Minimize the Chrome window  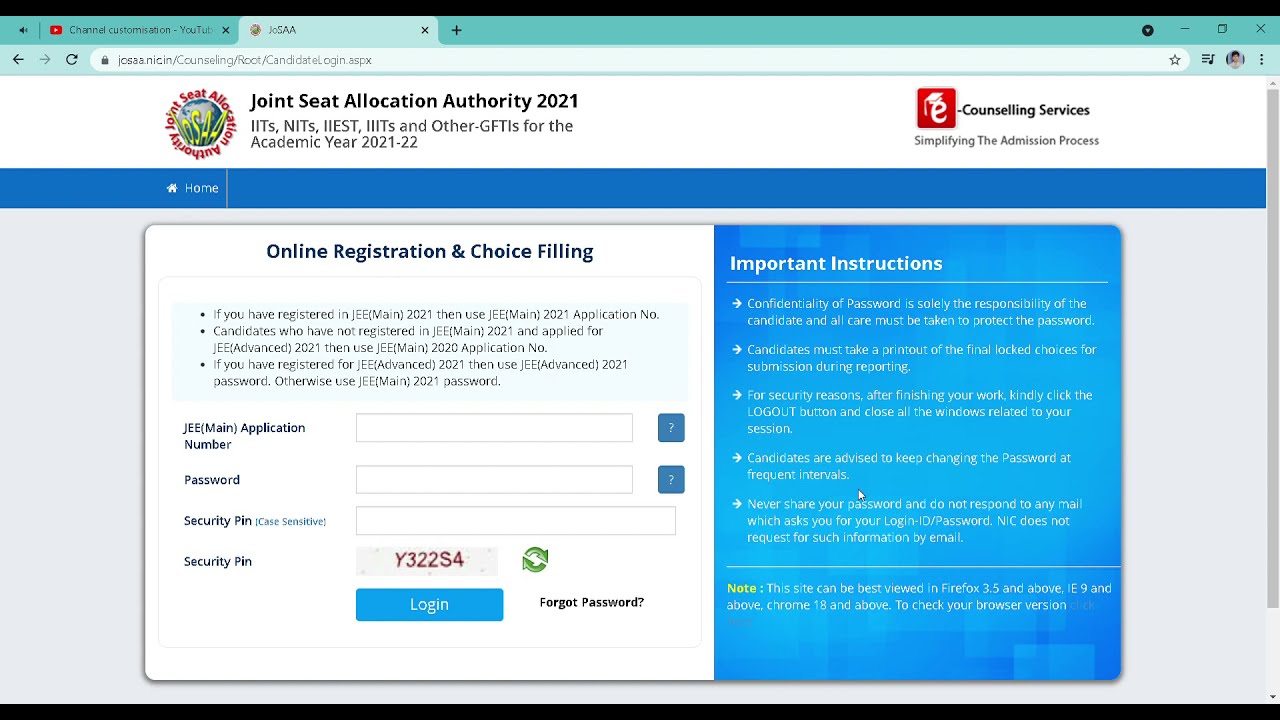tap(1185, 29)
